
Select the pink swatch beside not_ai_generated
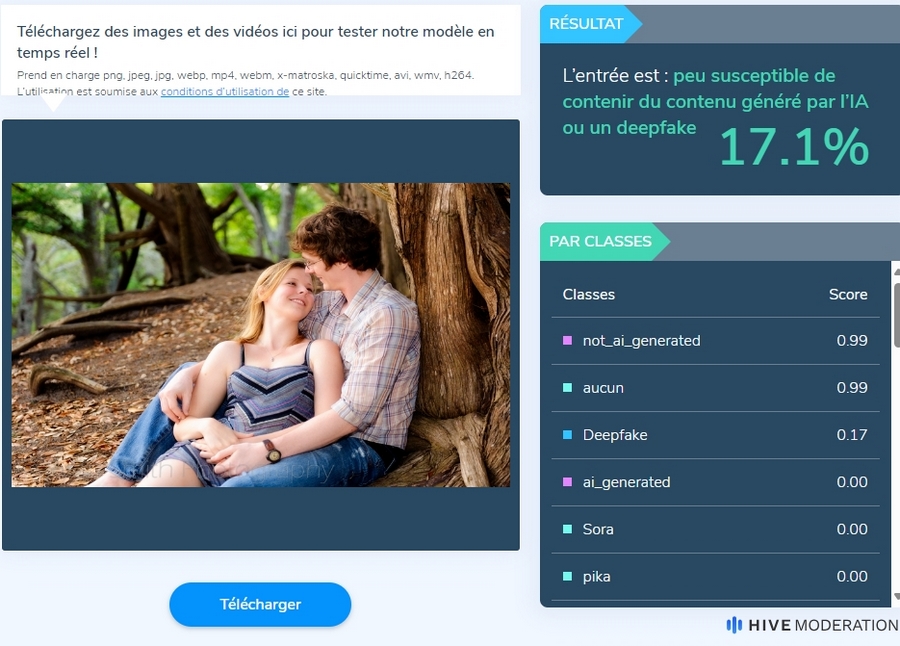567,341
